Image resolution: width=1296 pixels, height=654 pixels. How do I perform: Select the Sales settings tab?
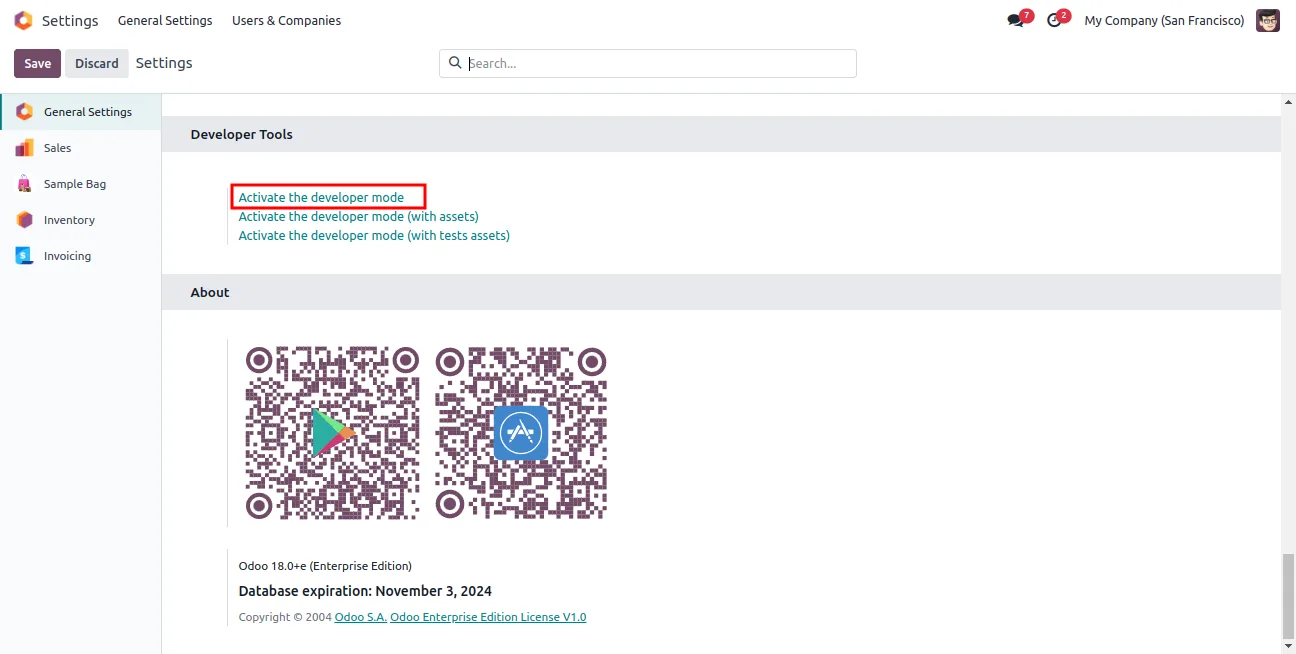[x=81, y=148]
